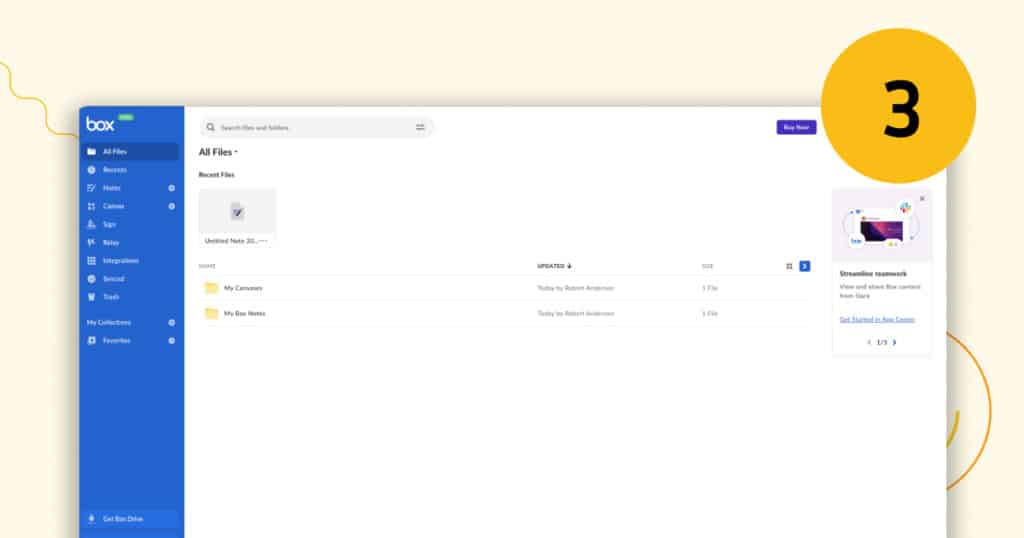This screenshot has height=538, width=1024.
Task: Click the Box logo in the sidebar
Action: point(100,124)
